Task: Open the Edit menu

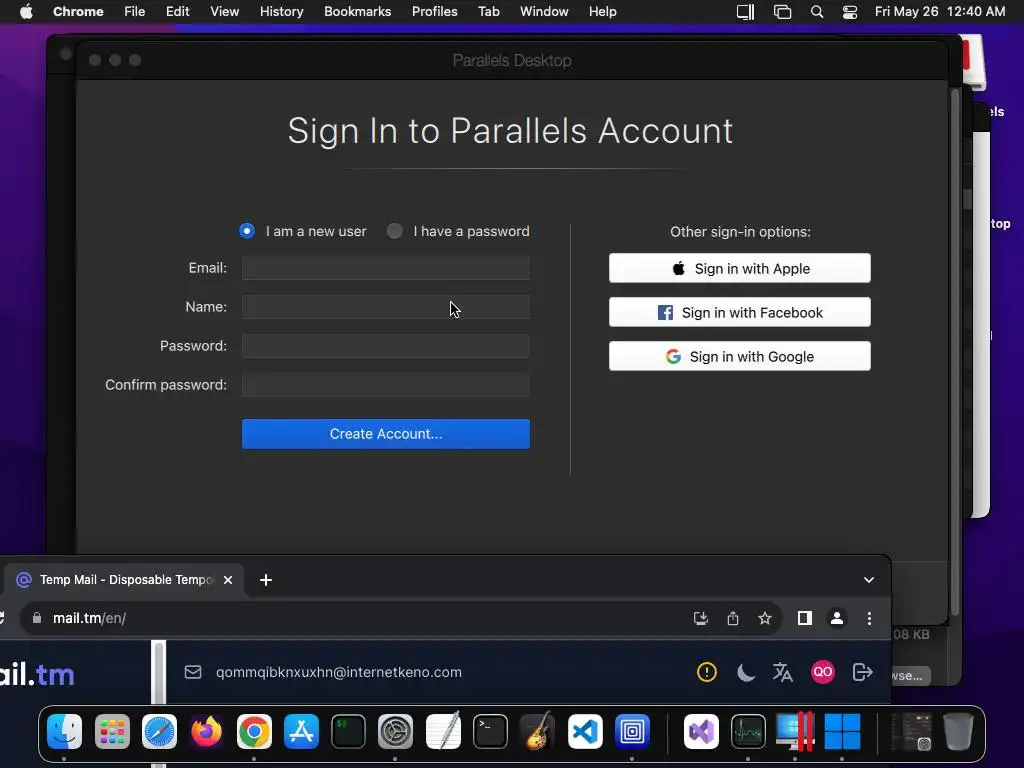Action: pyautogui.click(x=177, y=12)
